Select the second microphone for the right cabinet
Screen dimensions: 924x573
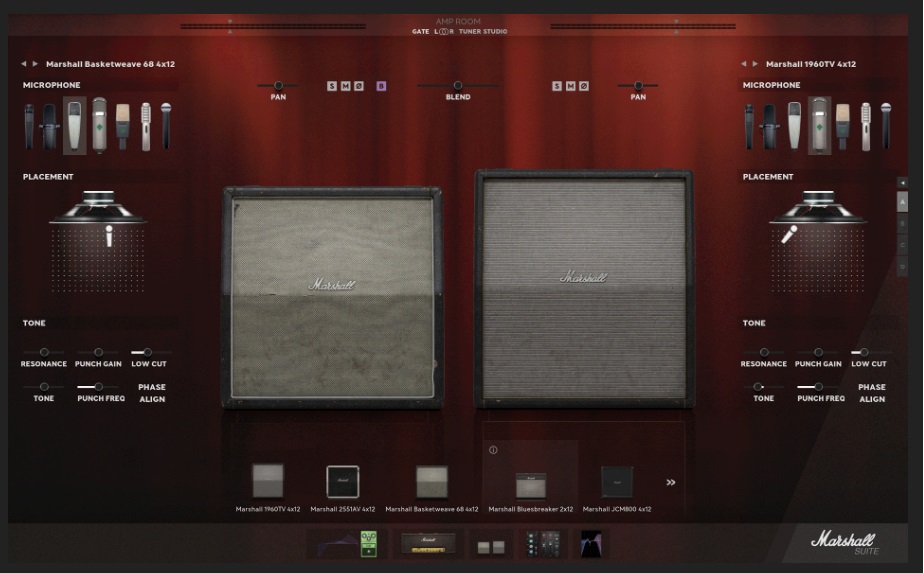tap(770, 126)
